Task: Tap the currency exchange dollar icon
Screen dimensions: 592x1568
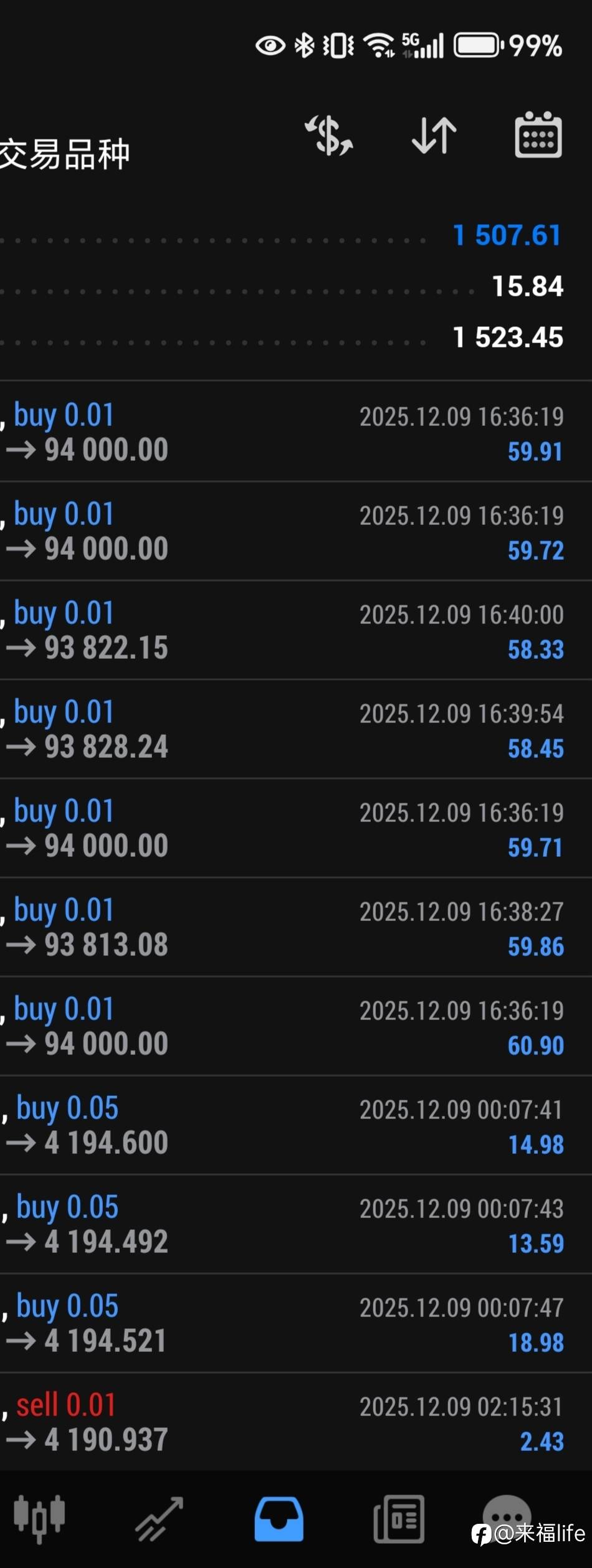Action: point(329,135)
